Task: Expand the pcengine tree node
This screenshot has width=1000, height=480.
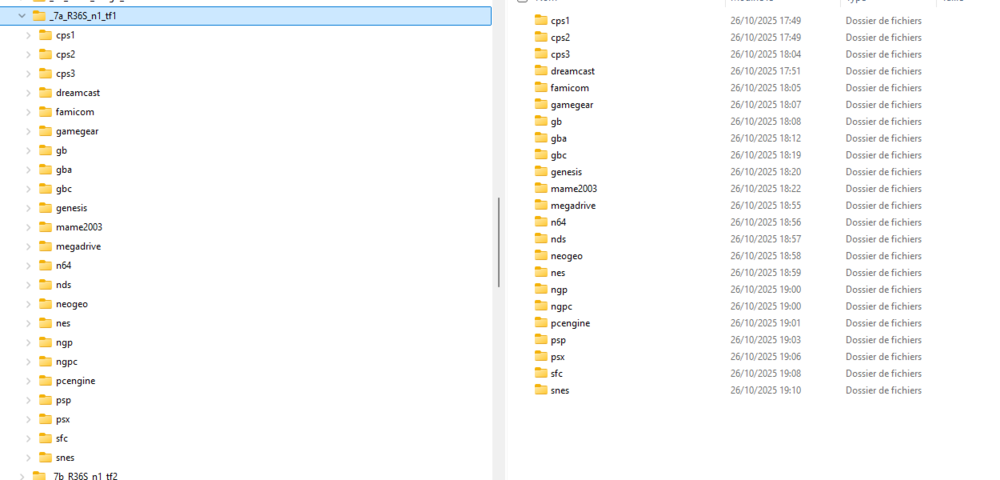Action: click(x=28, y=381)
